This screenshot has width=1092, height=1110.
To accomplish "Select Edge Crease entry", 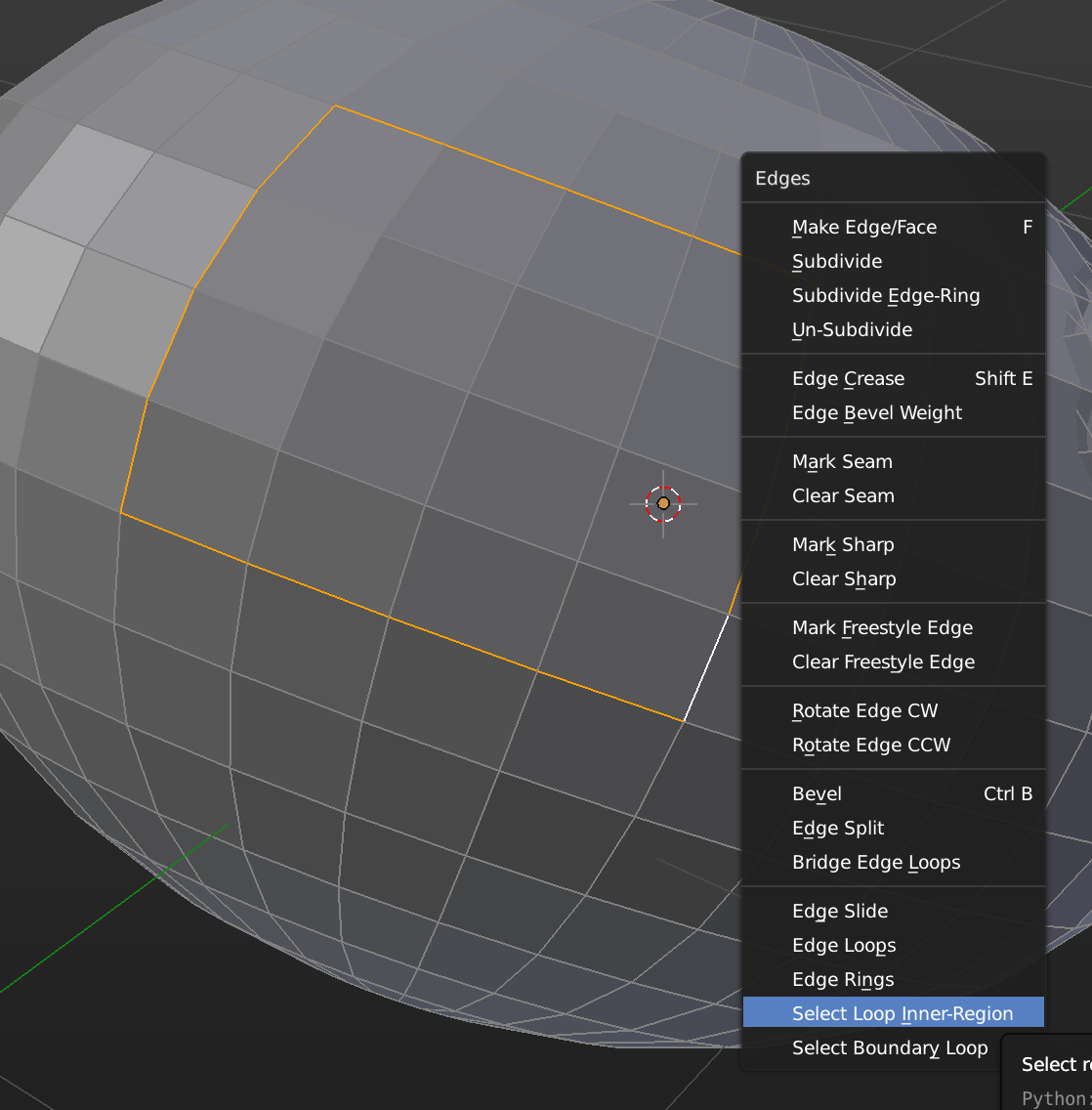I will (x=893, y=379).
